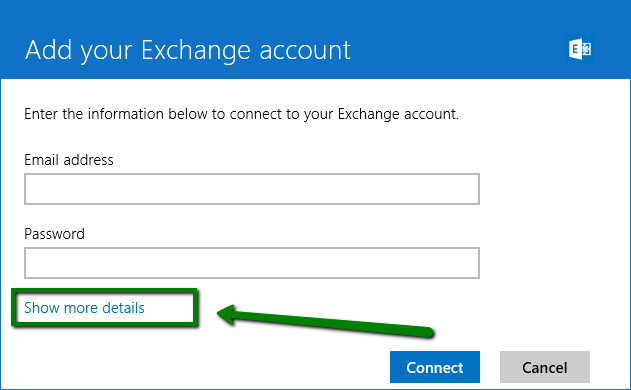
Task: Click the 'Enter the information below' instruction text
Action: pyautogui.click(x=241, y=114)
